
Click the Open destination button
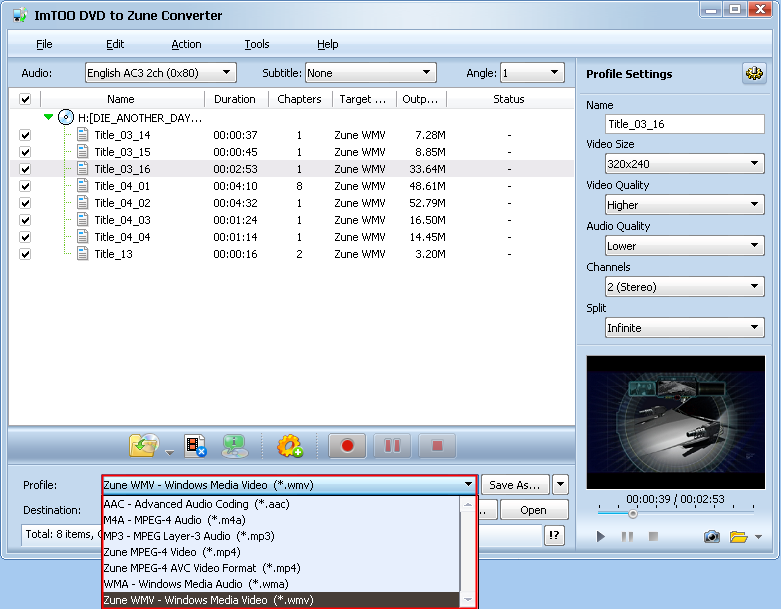coord(534,510)
